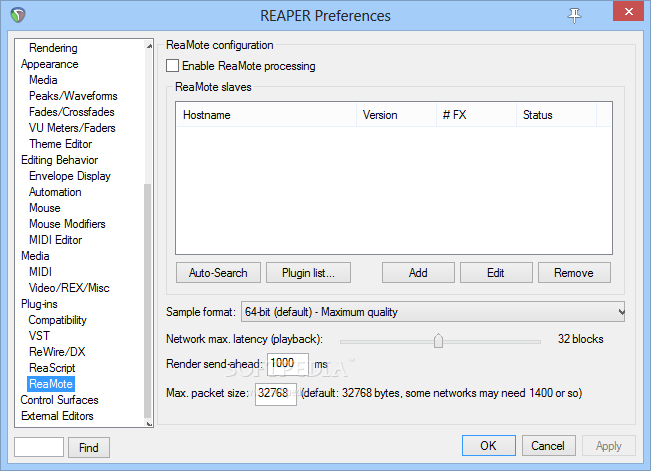Select highlighted ReaMote tree item
651x471 pixels.
(x=51, y=384)
